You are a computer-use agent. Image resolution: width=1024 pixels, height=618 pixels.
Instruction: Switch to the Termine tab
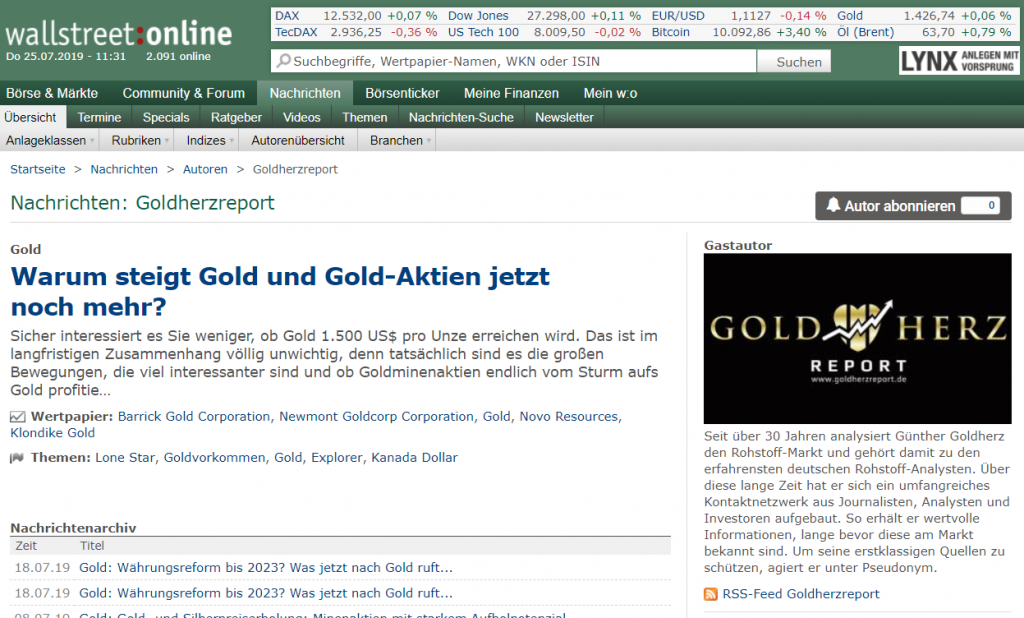(99, 117)
